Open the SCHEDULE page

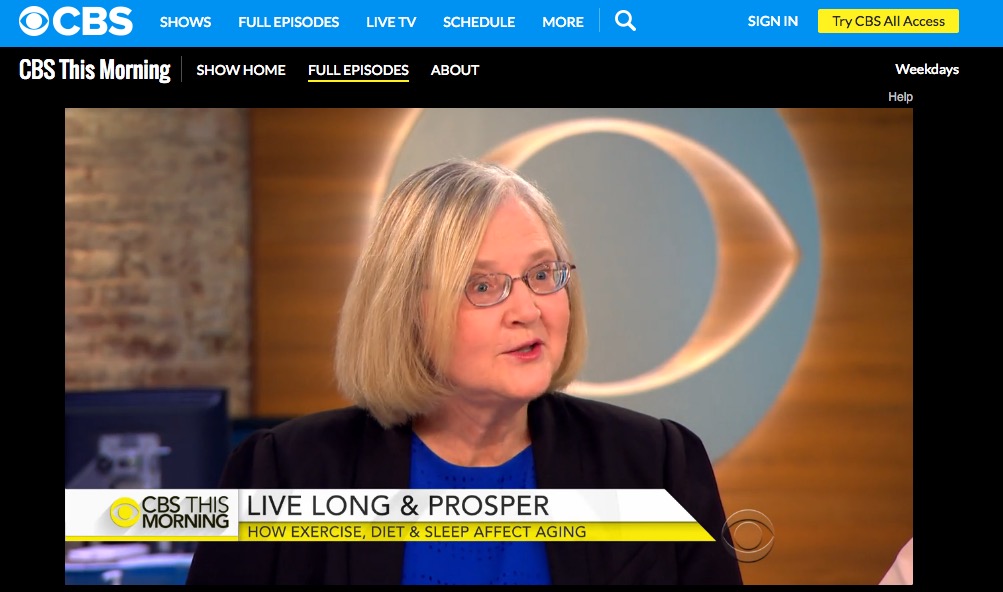(x=479, y=22)
